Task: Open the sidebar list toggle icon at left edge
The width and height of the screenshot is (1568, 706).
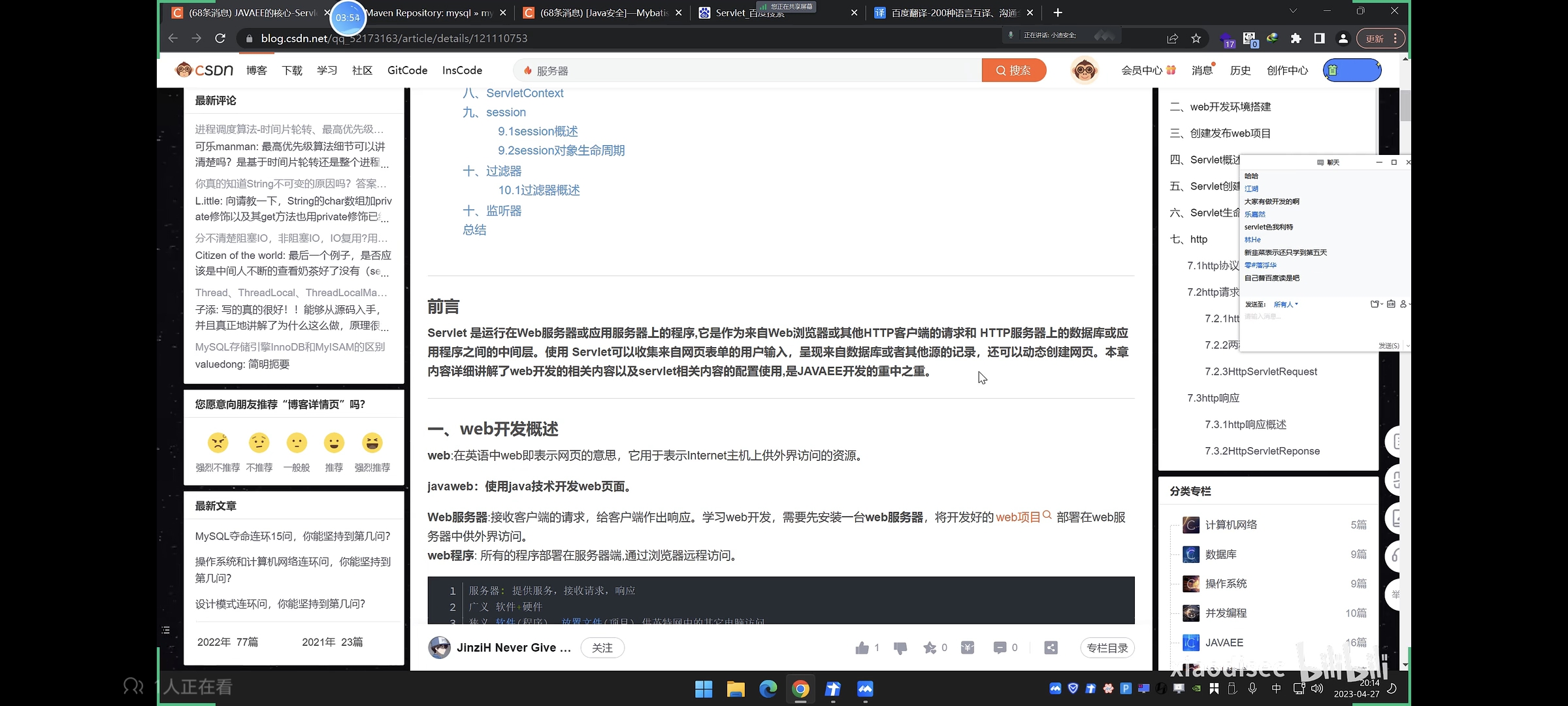Action: point(166,630)
